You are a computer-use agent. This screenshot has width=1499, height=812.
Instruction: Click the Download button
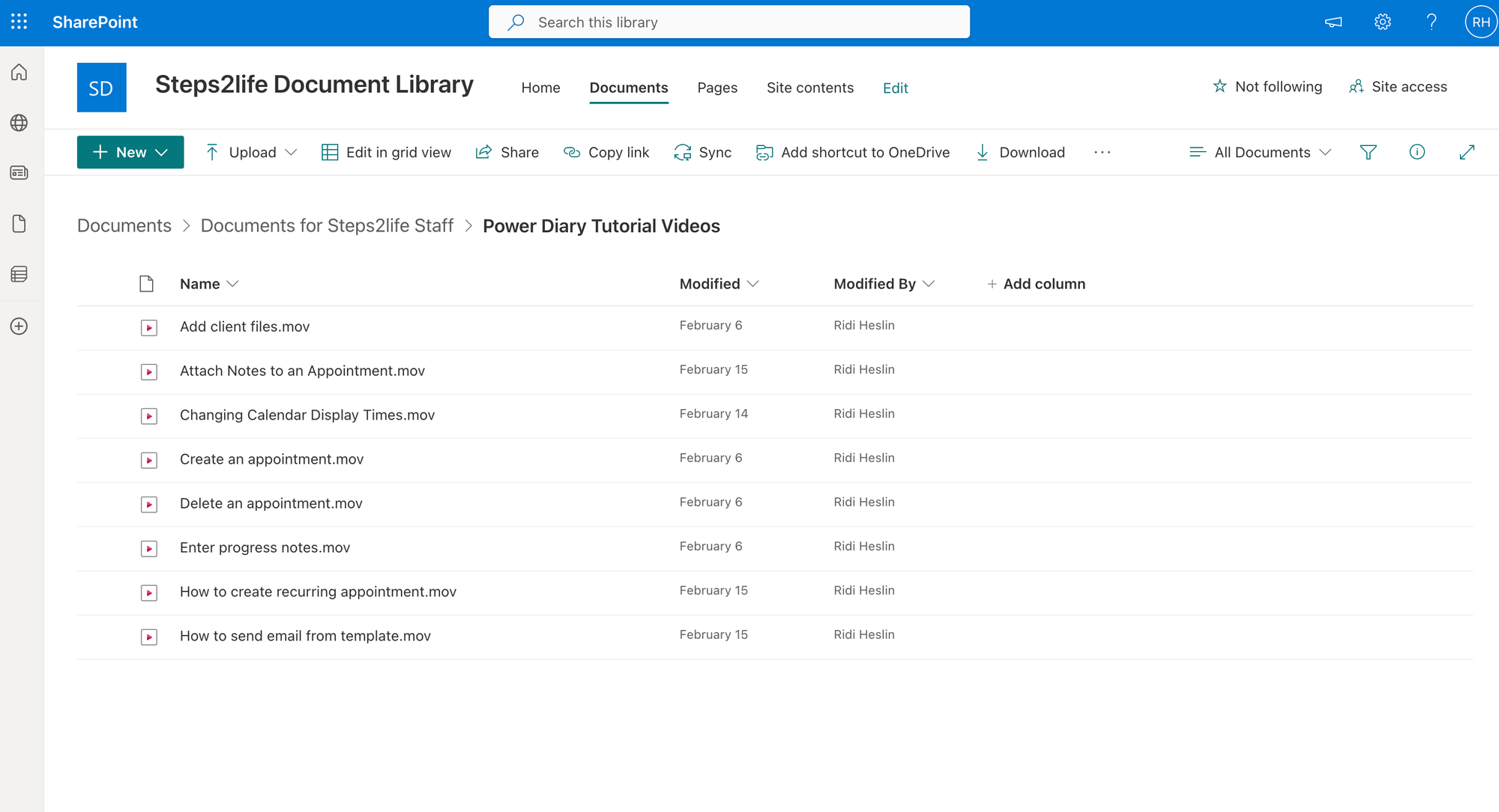point(1020,152)
